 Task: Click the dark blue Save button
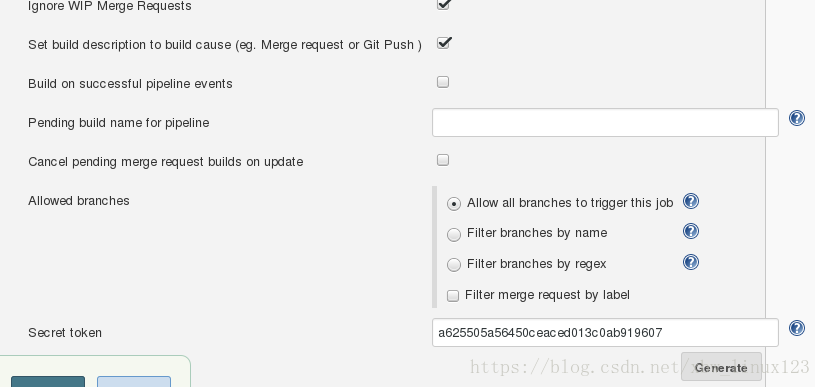click(x=48, y=381)
